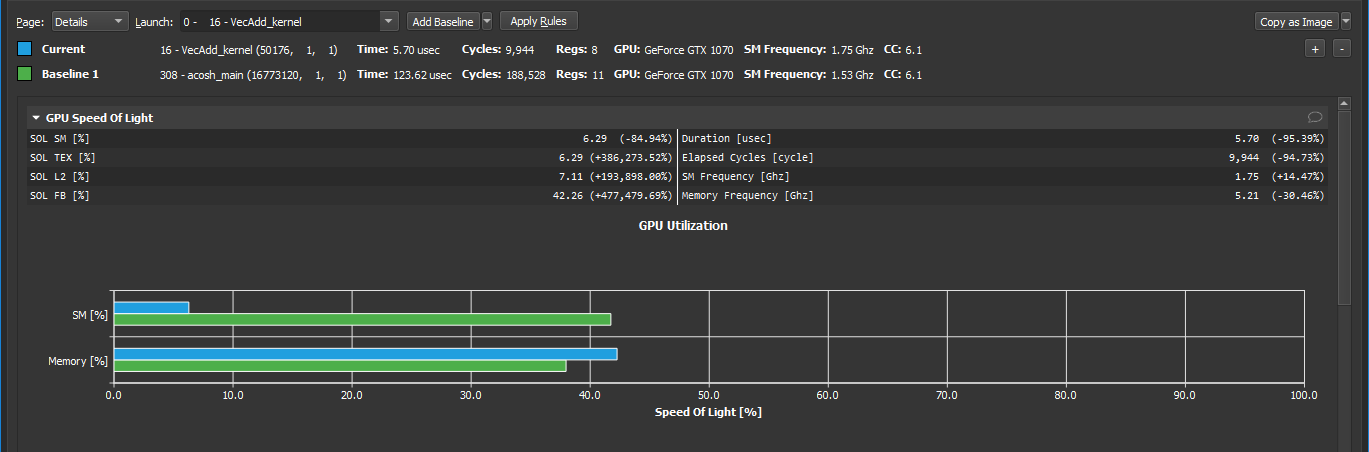Screen dimensions: 1369x452
Task: Collapse the GPU Speed Of Light section
Action: point(36,118)
